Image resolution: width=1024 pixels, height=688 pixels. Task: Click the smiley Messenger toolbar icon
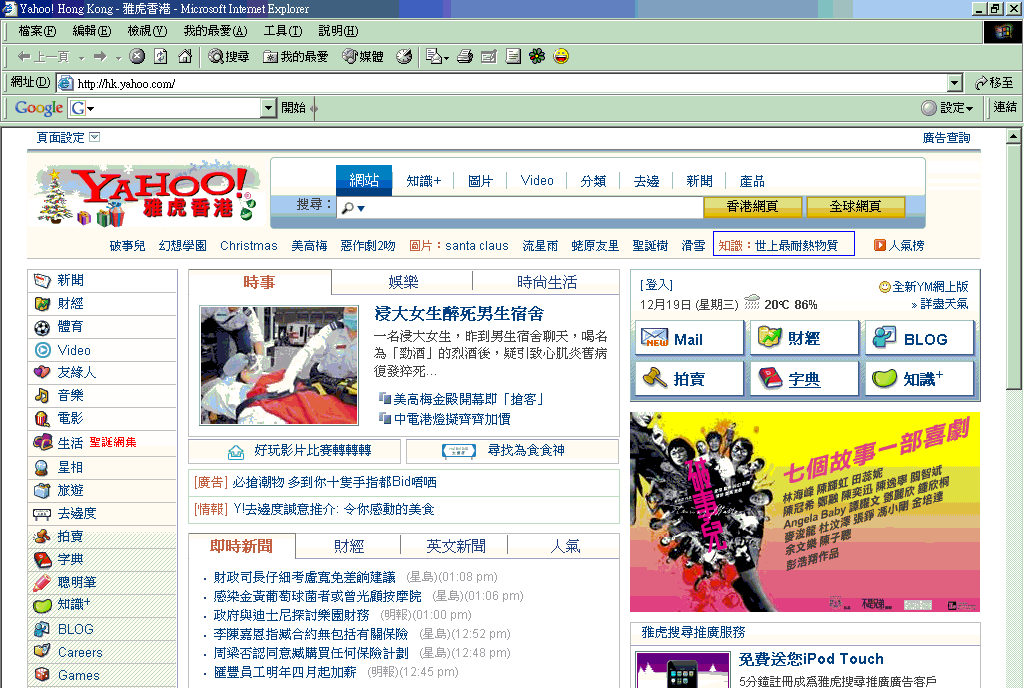(x=561, y=57)
